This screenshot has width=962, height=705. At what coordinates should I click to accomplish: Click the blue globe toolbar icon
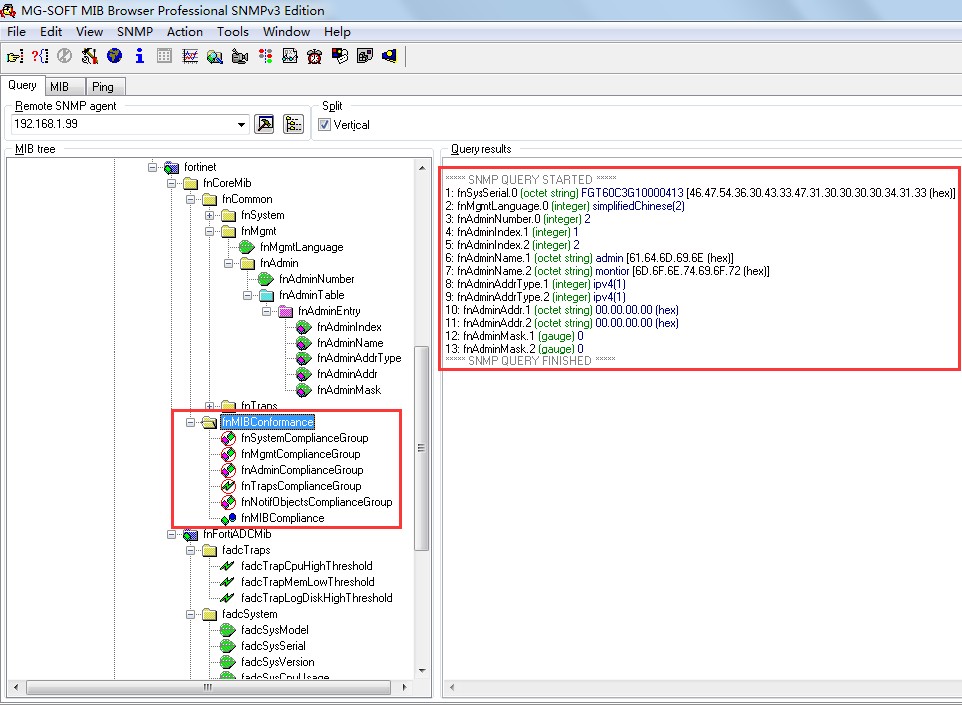(x=114, y=56)
